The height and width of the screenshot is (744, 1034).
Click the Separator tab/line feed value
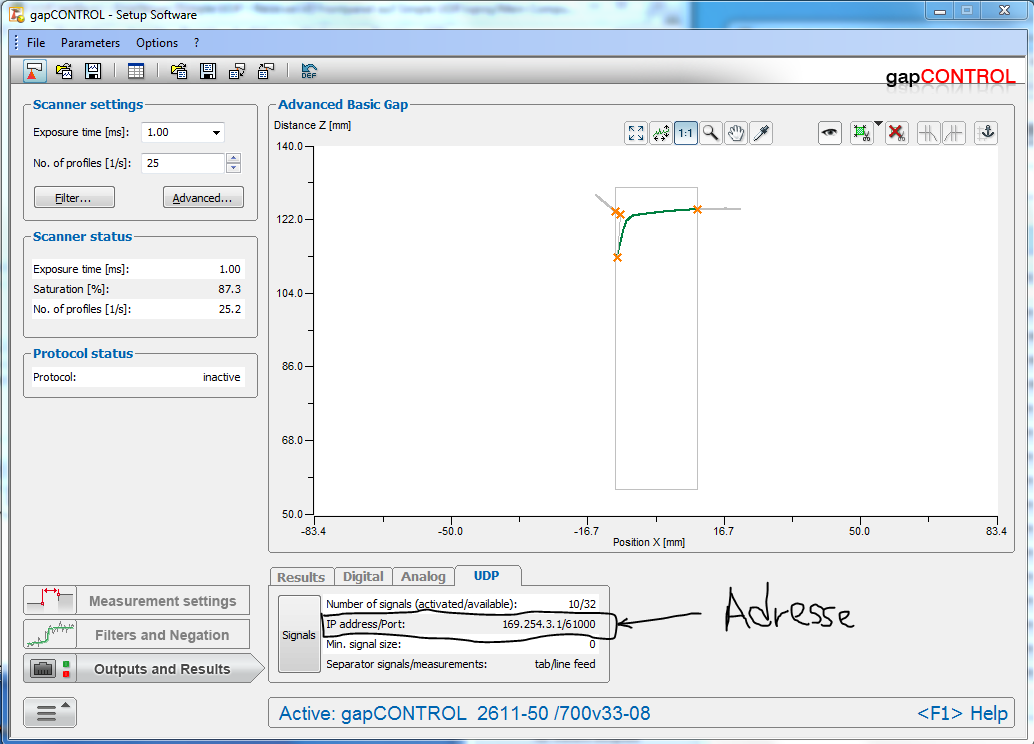click(565, 664)
